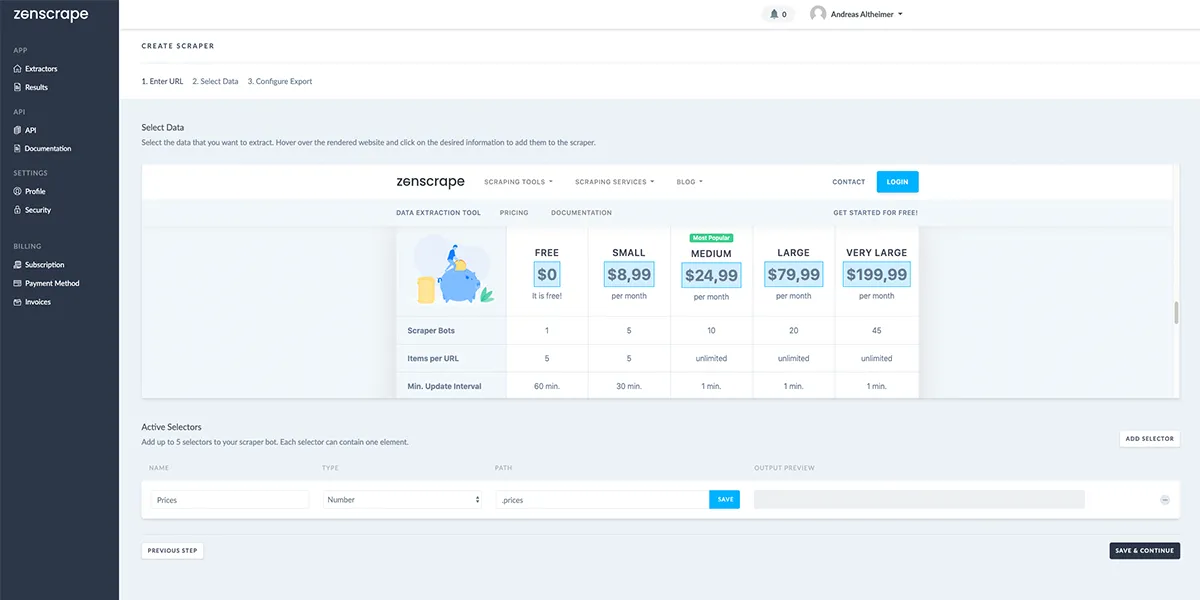
Task: Click the Documentation sidebar icon
Action: coord(17,148)
